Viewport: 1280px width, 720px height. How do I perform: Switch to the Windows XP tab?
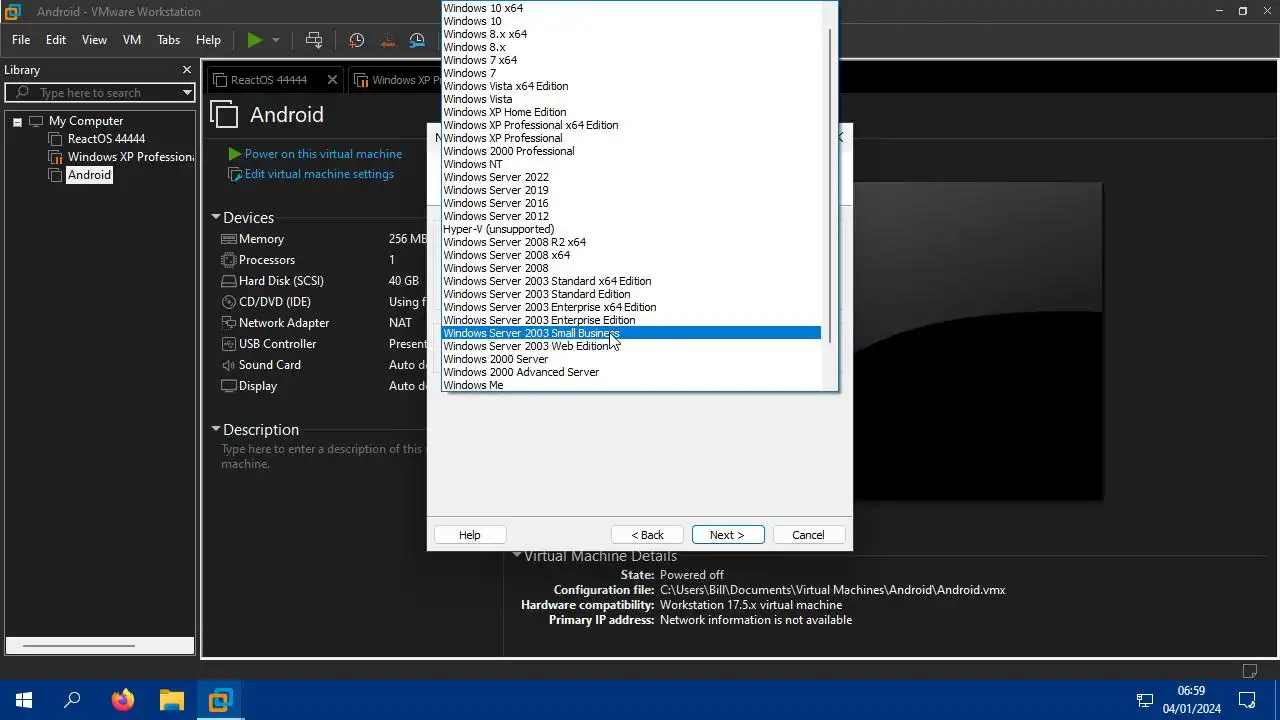tap(396, 80)
